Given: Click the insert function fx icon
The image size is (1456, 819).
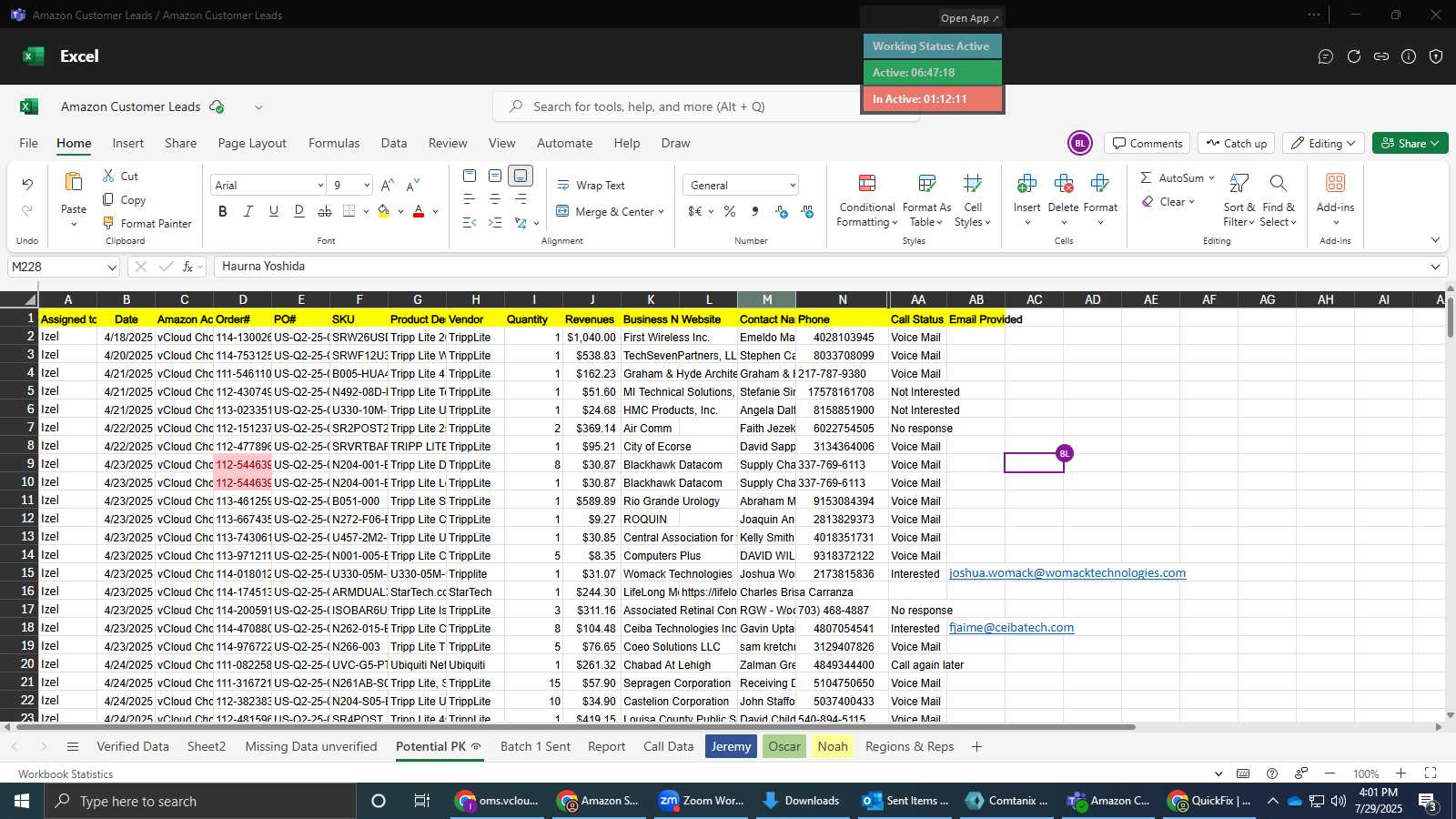Looking at the screenshot, I should (188, 267).
